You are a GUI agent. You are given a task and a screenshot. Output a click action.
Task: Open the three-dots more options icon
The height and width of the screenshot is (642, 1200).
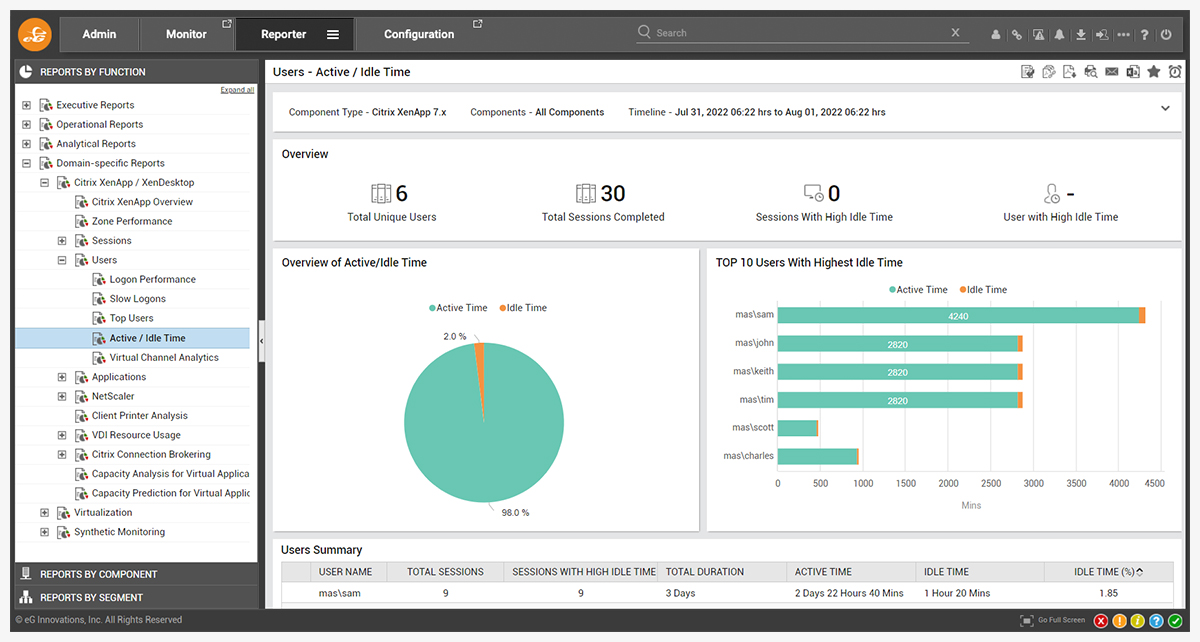(1123, 35)
